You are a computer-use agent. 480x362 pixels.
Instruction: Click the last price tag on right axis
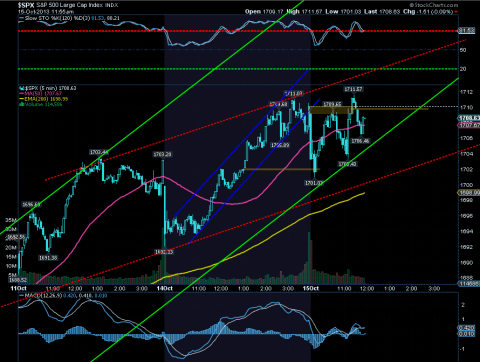[469, 118]
